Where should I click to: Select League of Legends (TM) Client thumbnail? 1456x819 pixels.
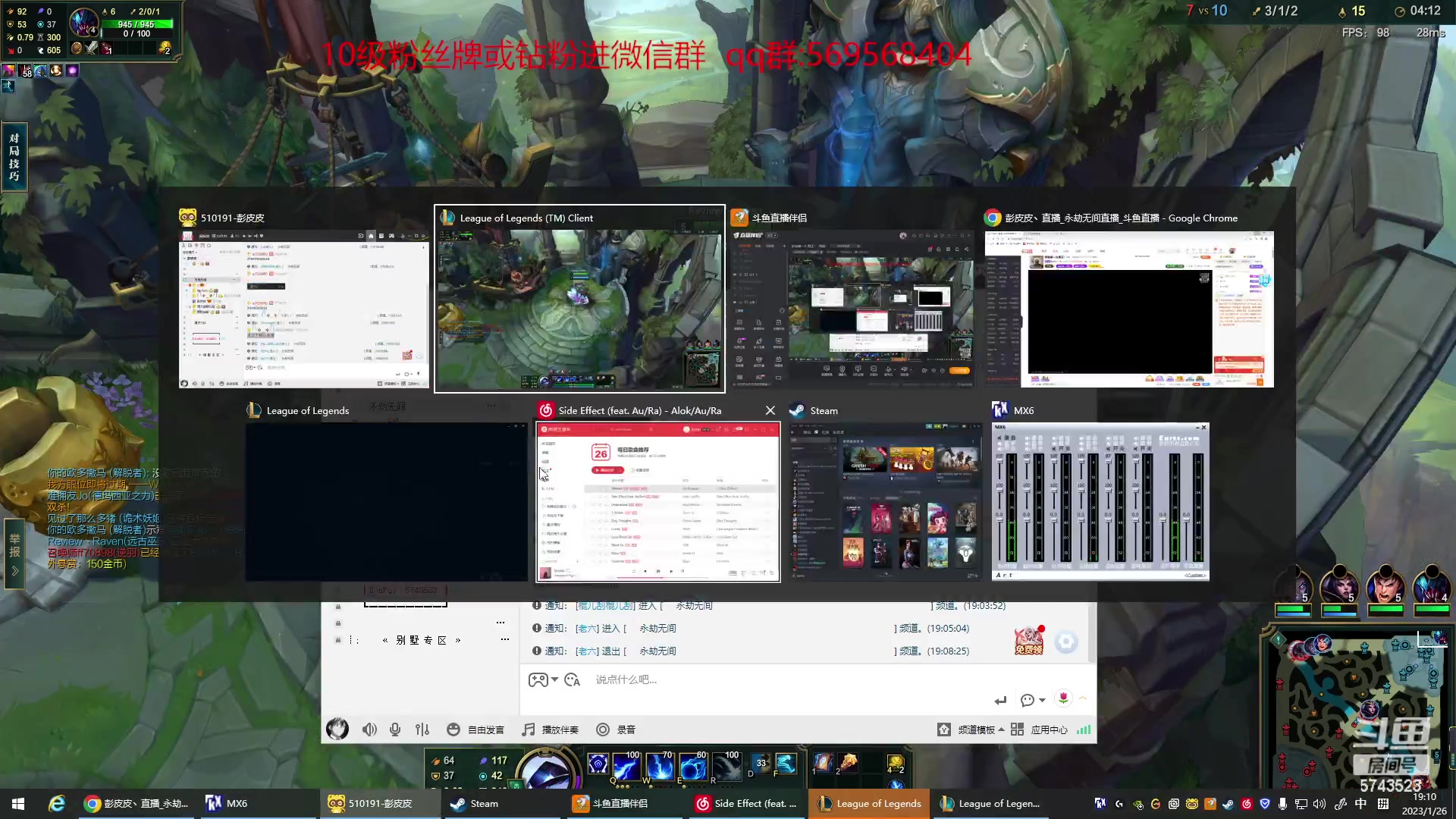coord(579,299)
